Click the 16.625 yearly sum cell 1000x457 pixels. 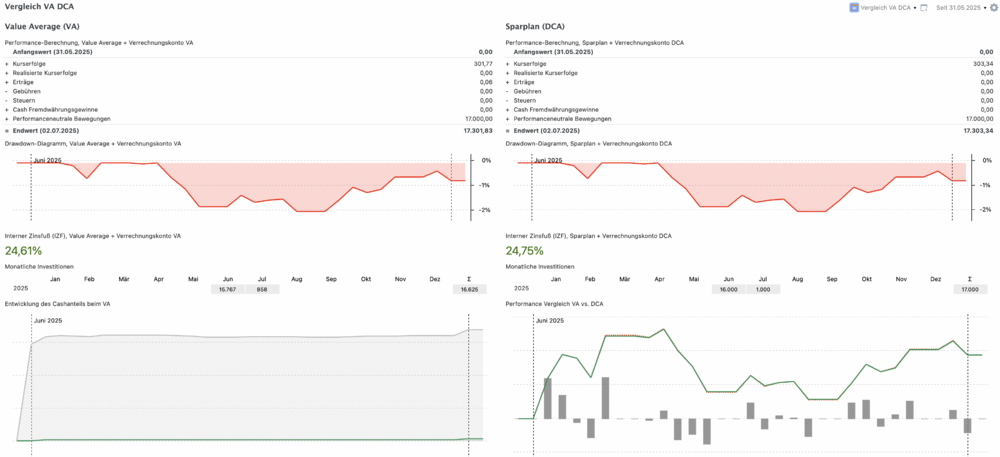[x=468, y=289]
